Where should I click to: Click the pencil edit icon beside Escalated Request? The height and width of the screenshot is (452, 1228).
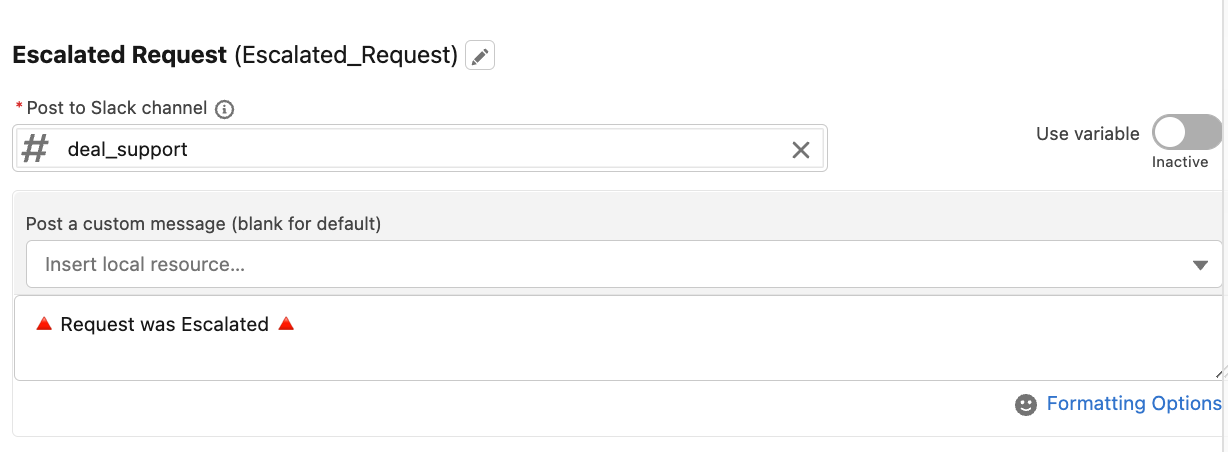[x=480, y=55]
